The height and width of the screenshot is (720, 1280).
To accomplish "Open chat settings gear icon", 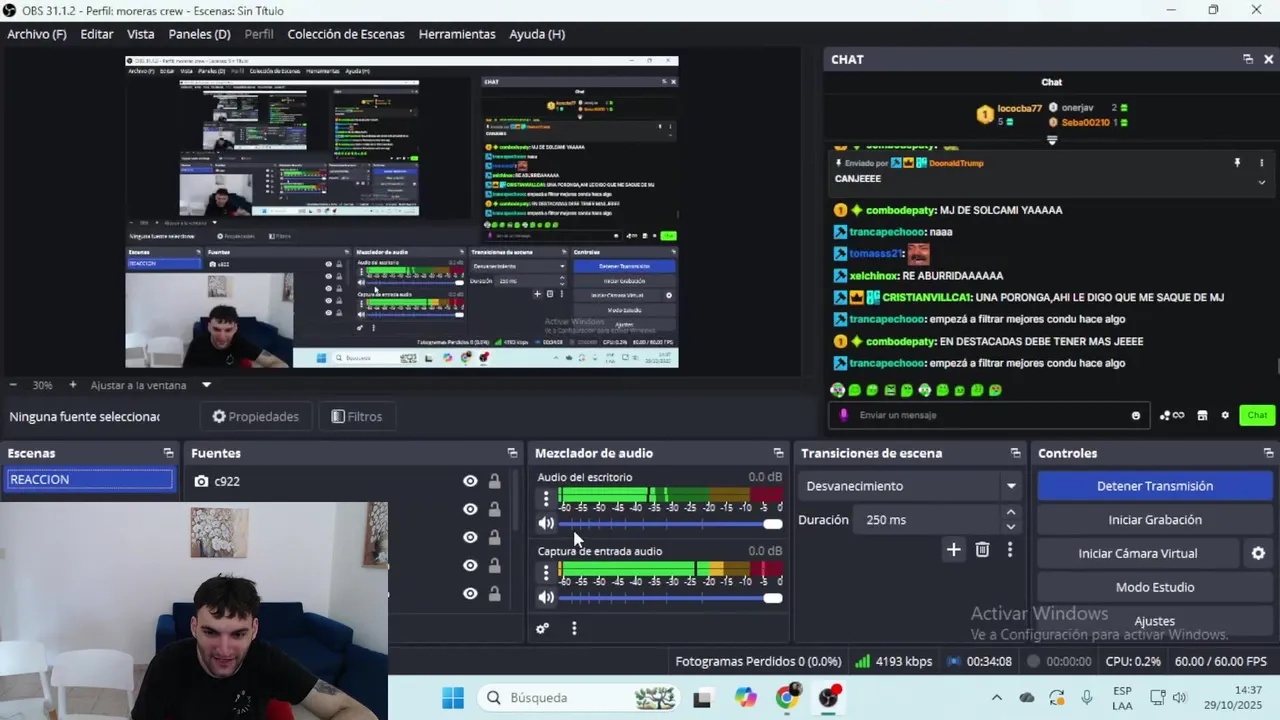I will point(1225,415).
